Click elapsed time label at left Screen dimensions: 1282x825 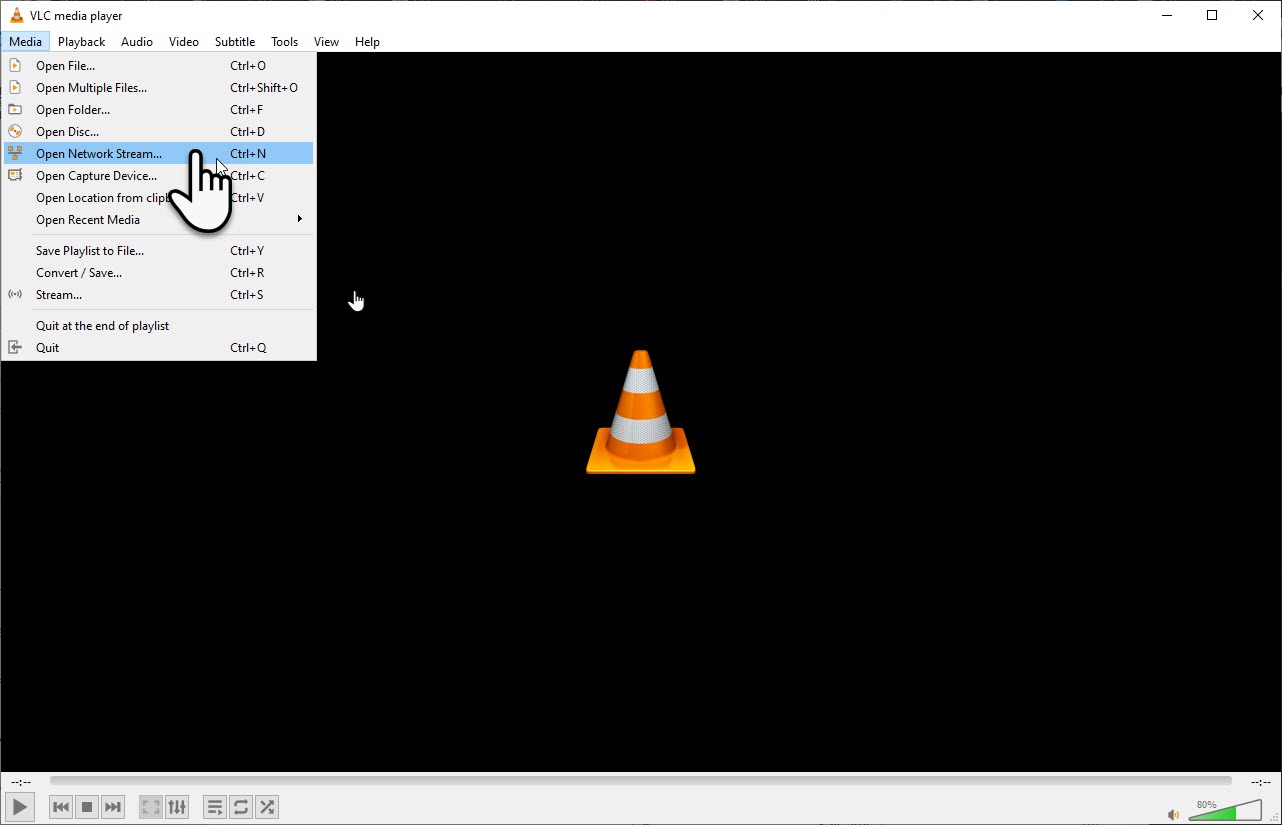pyautogui.click(x=21, y=782)
